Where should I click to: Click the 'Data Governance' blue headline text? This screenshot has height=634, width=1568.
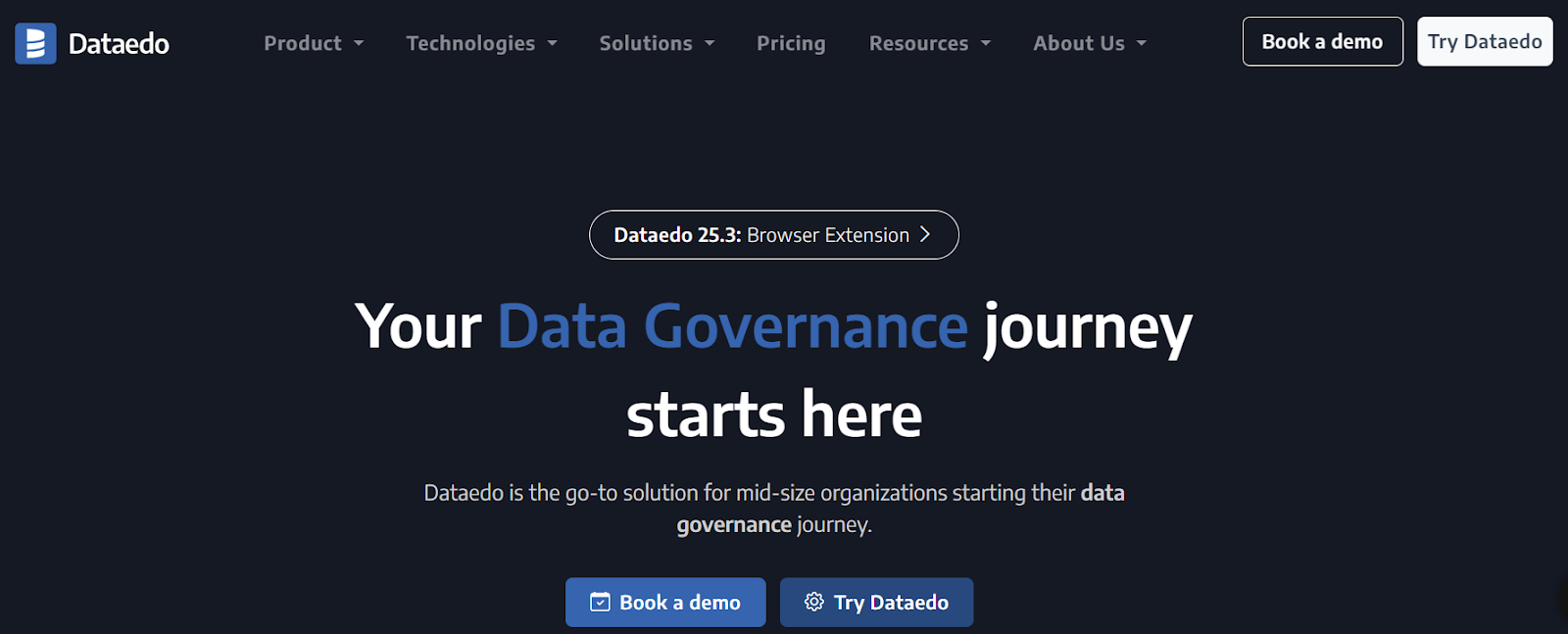(x=733, y=326)
